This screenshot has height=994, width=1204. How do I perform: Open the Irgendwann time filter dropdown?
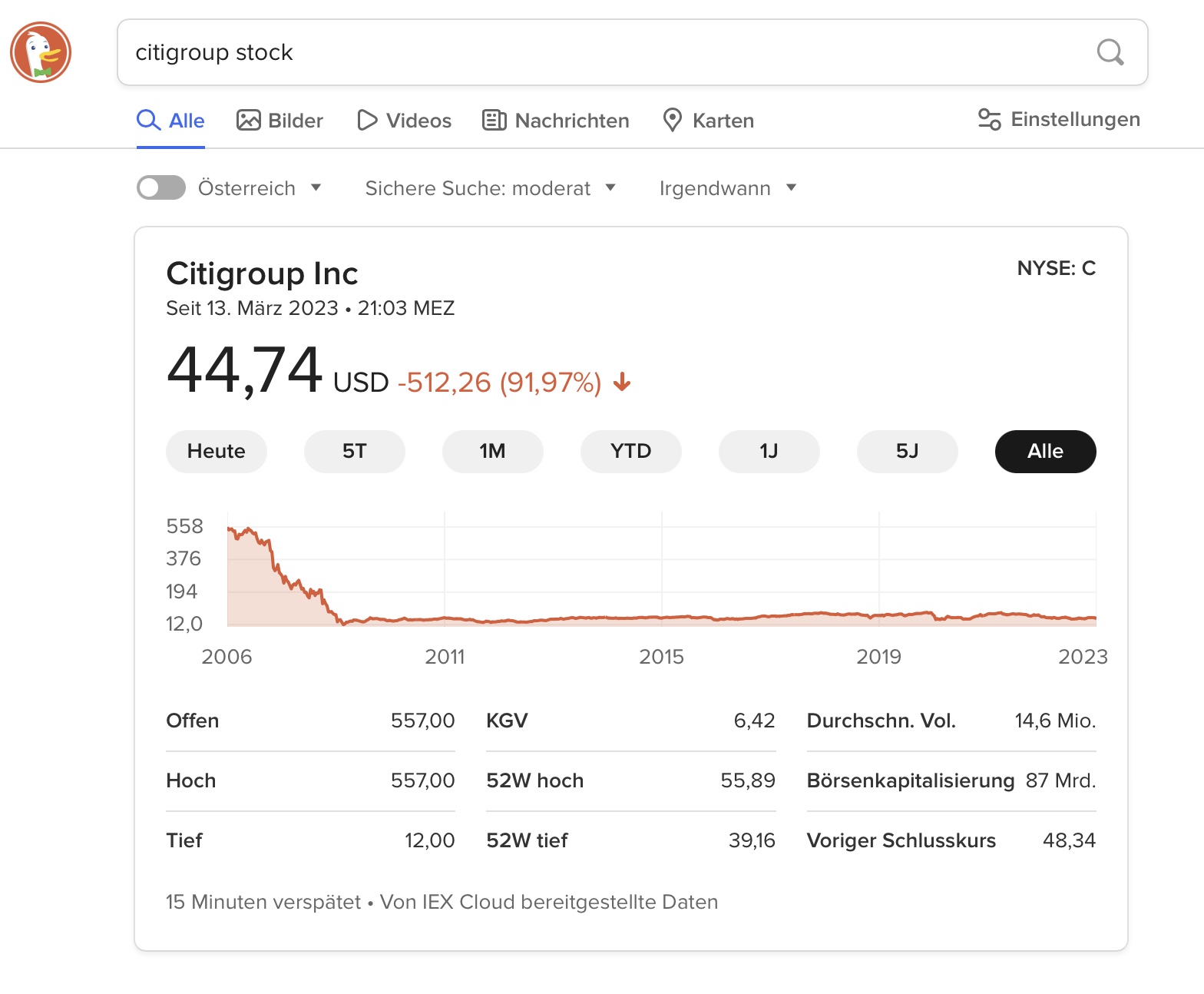click(x=728, y=188)
